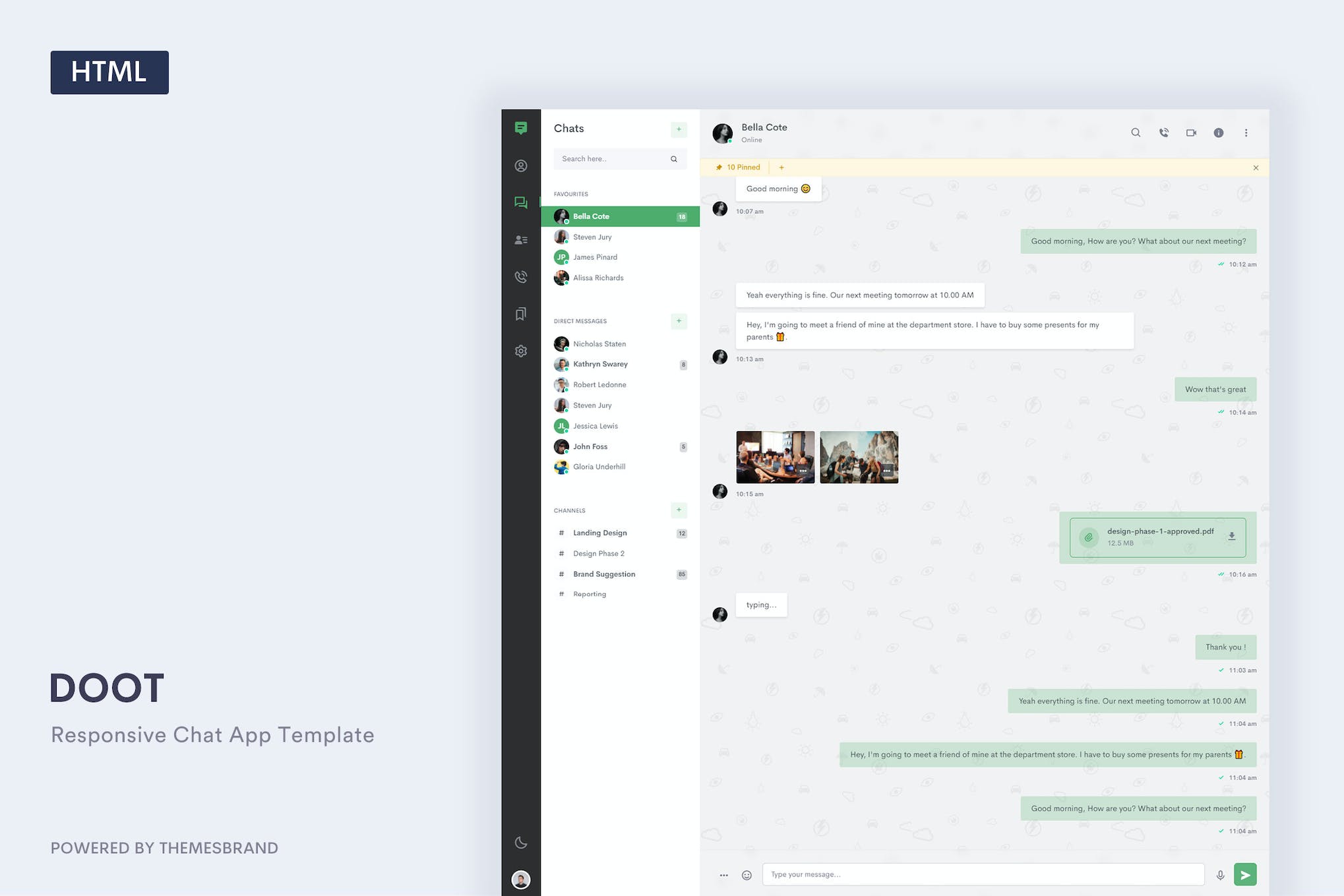Click the video call icon for Bella Cote

pyautogui.click(x=1191, y=132)
